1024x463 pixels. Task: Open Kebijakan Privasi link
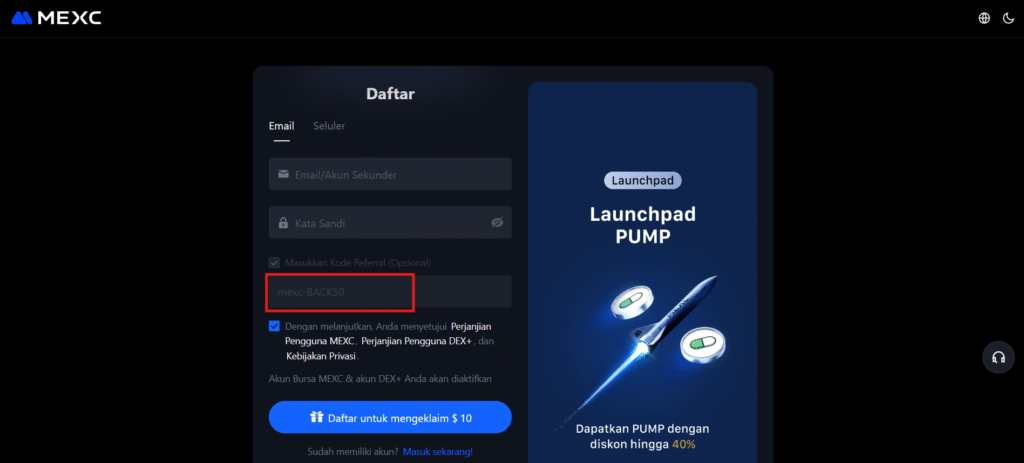(321, 357)
